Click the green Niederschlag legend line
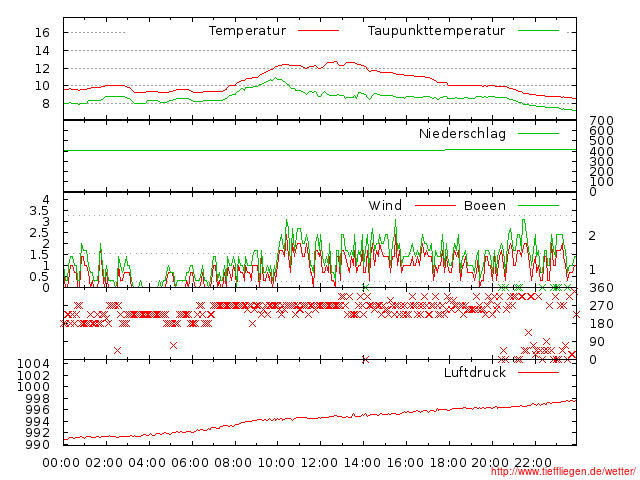Image resolution: width=640 pixels, height=480 pixels. [x=538, y=133]
